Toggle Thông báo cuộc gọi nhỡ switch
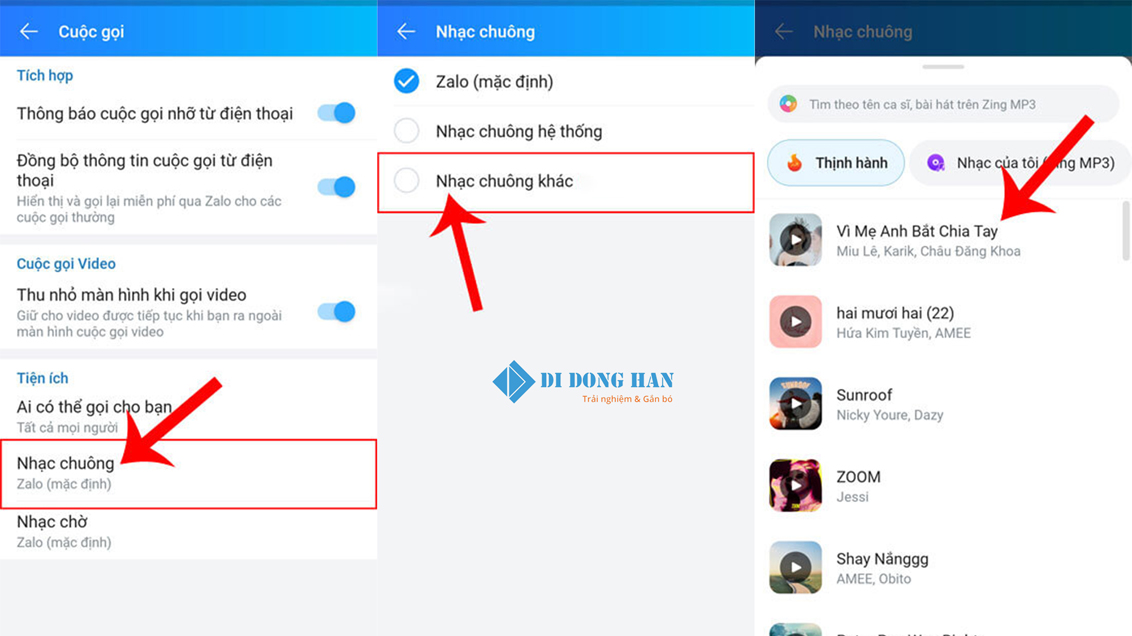This screenshot has height=636, width=1132. [337, 113]
